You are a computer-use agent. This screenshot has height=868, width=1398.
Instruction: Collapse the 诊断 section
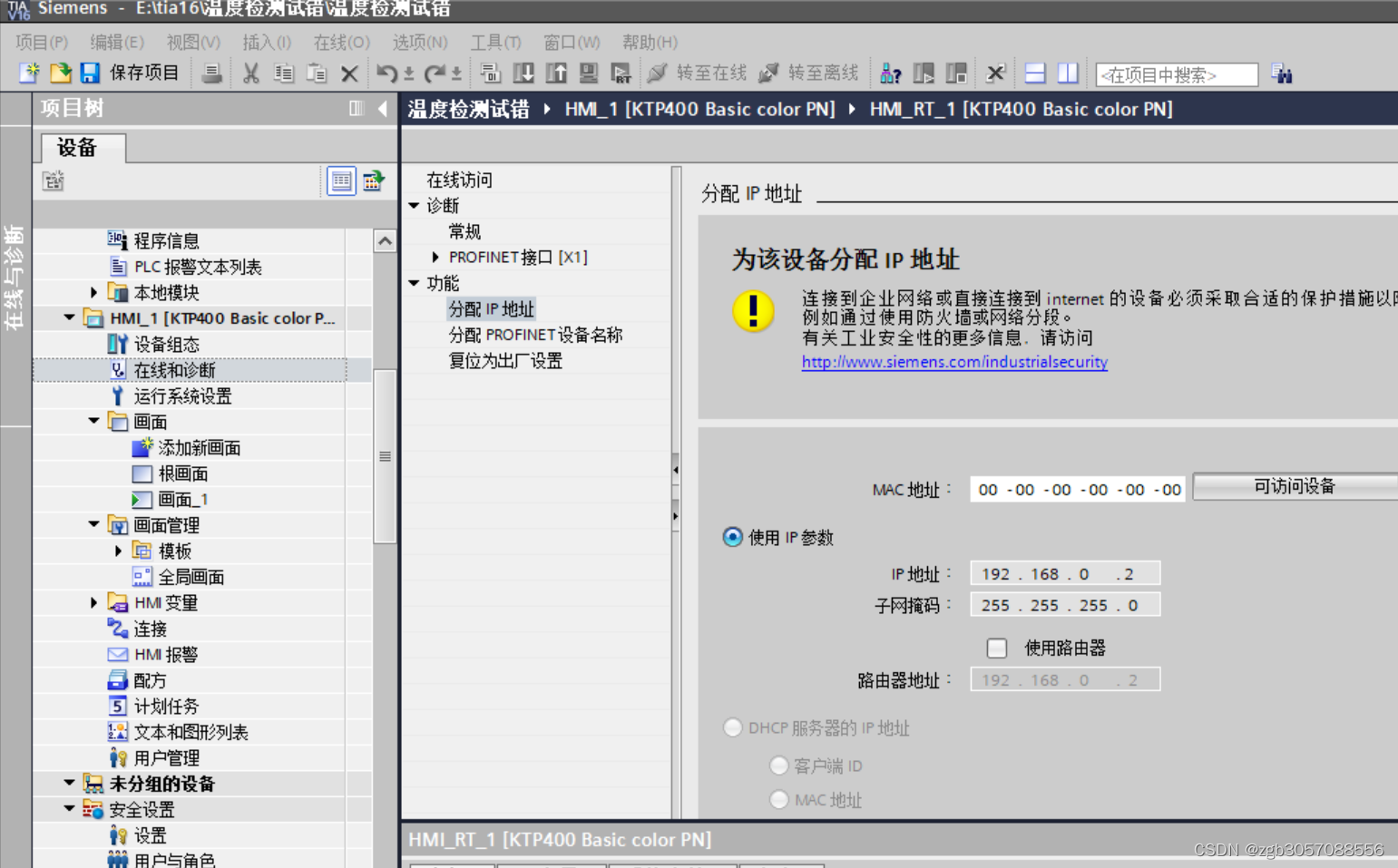(x=414, y=206)
